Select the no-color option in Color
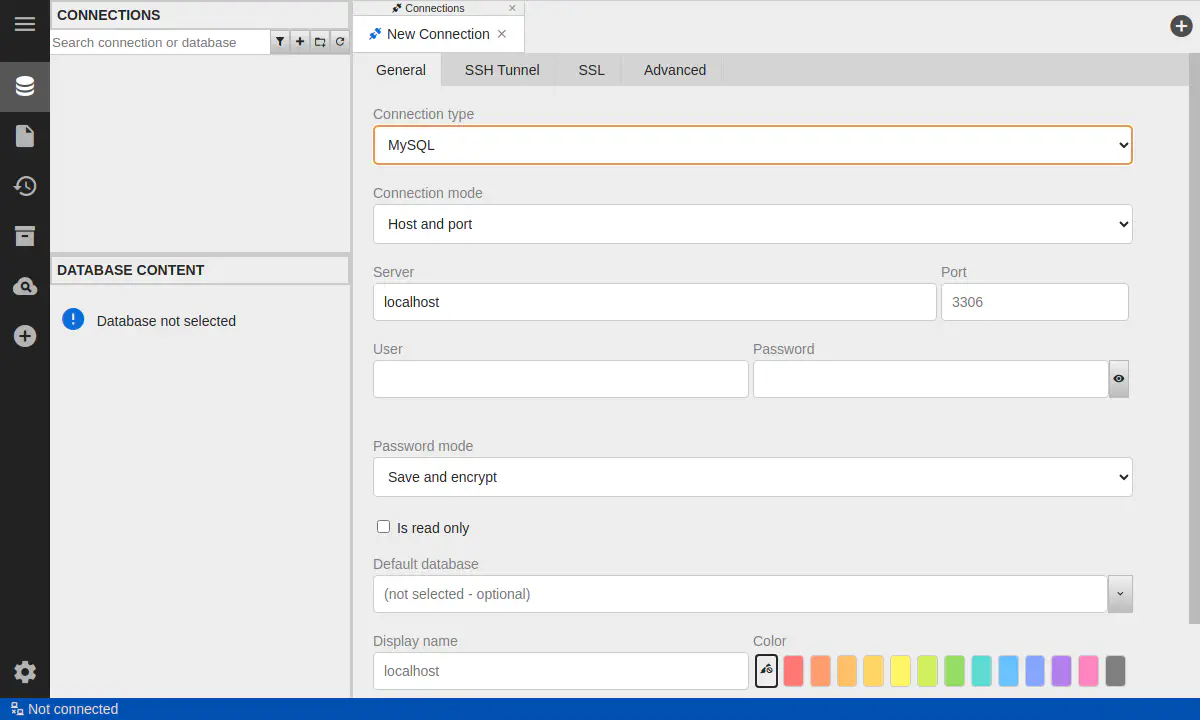 [766, 670]
